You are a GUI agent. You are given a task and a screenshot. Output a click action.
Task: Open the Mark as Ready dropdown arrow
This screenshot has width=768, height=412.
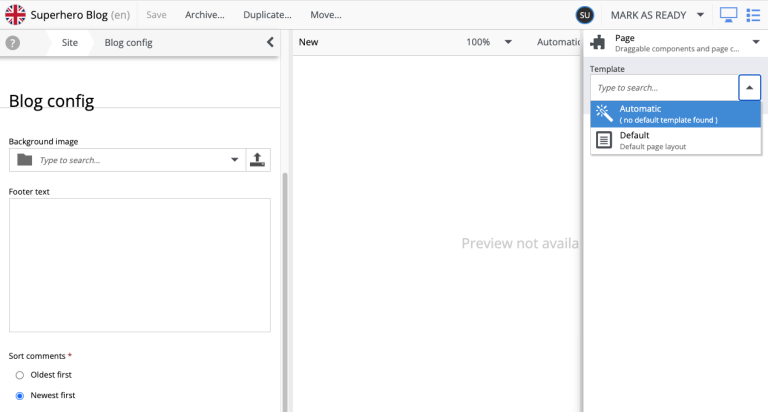point(700,15)
